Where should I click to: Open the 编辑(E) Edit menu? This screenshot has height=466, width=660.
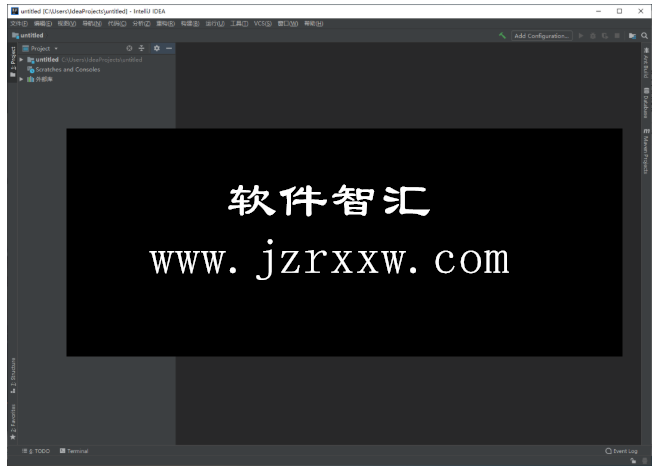[43, 24]
